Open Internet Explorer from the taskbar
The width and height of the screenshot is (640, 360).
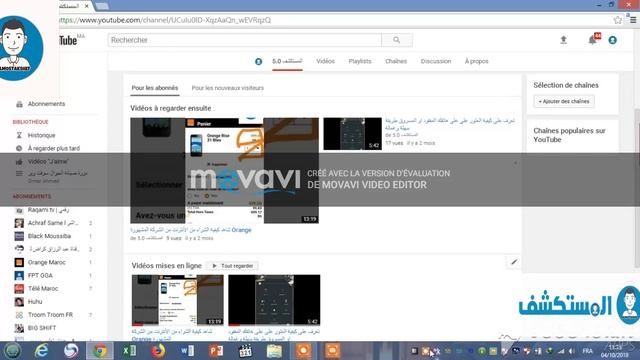[41, 351]
